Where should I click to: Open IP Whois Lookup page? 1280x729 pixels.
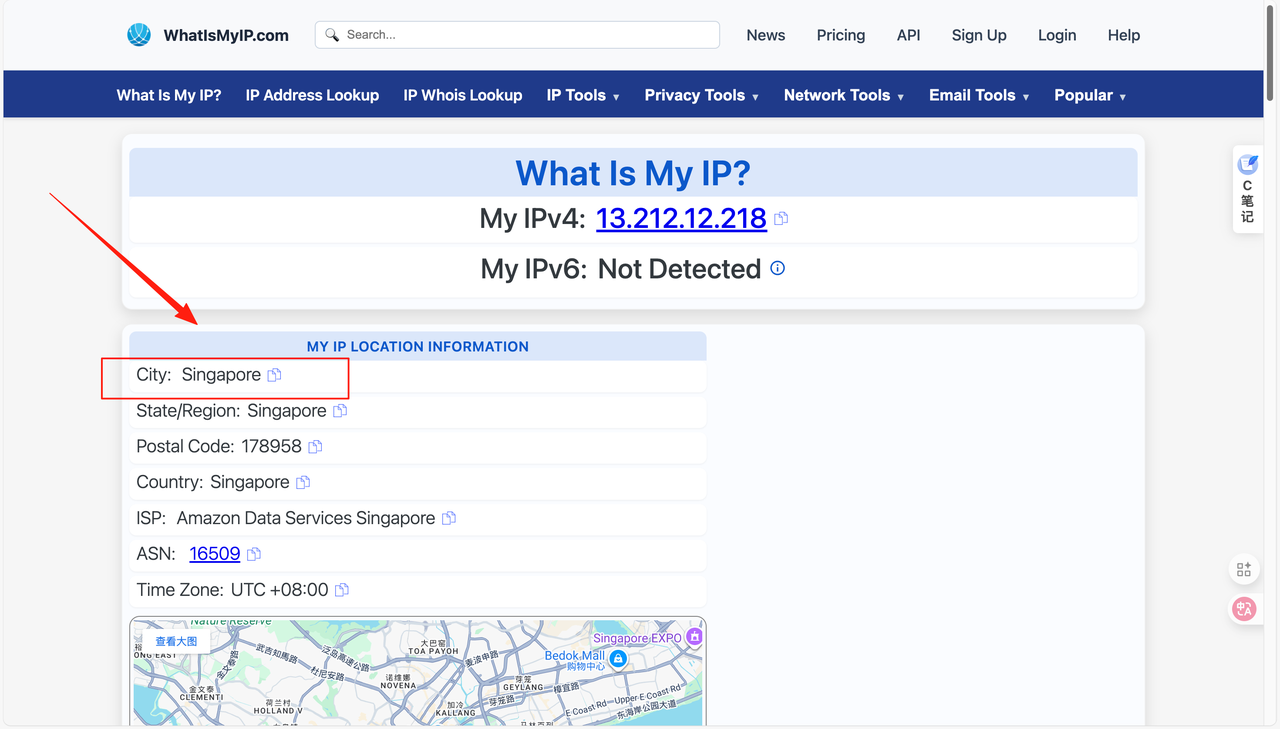click(463, 95)
